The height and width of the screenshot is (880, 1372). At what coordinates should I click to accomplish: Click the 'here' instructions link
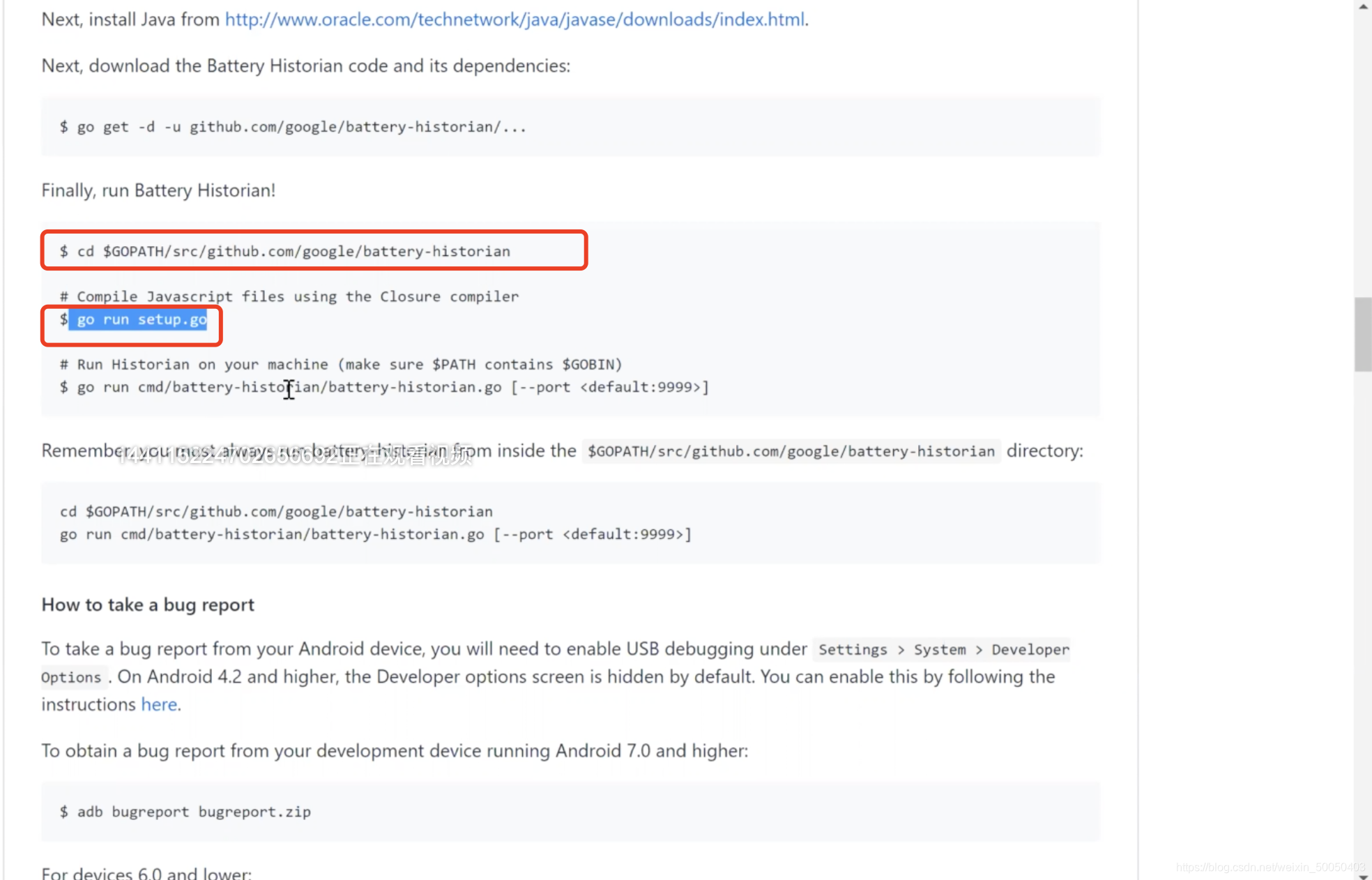click(159, 704)
